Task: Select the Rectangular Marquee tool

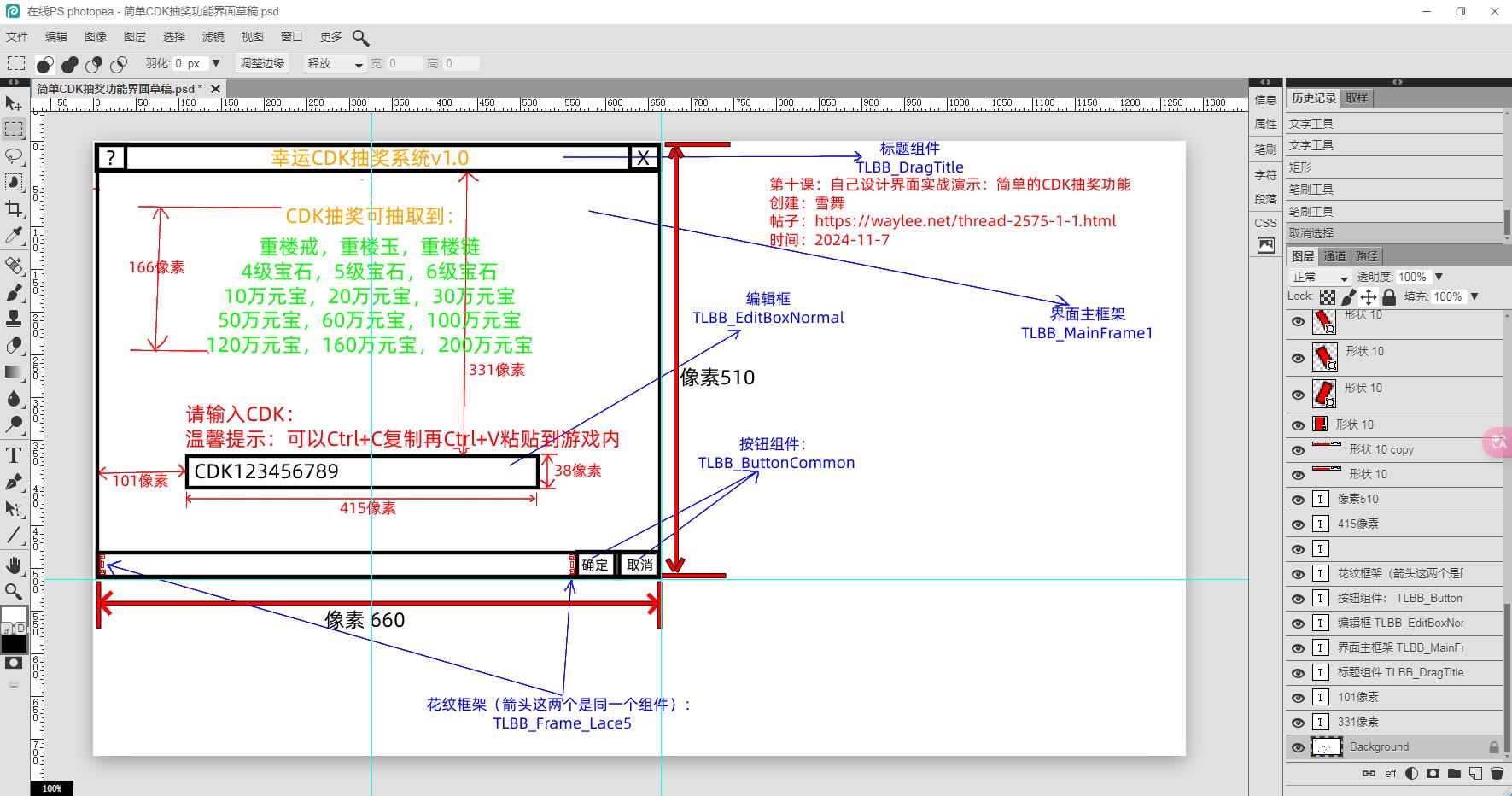Action: pos(14,129)
